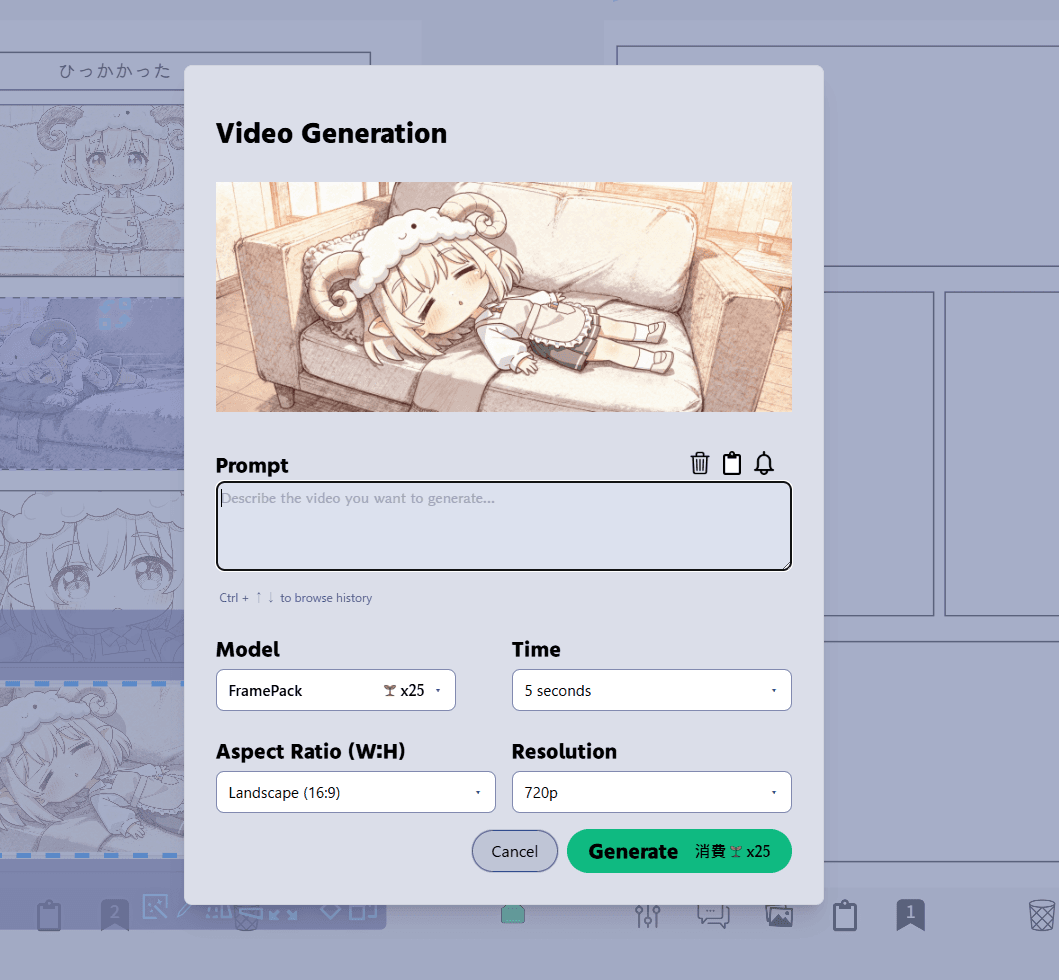Click inside the prompt text field

click(x=503, y=525)
